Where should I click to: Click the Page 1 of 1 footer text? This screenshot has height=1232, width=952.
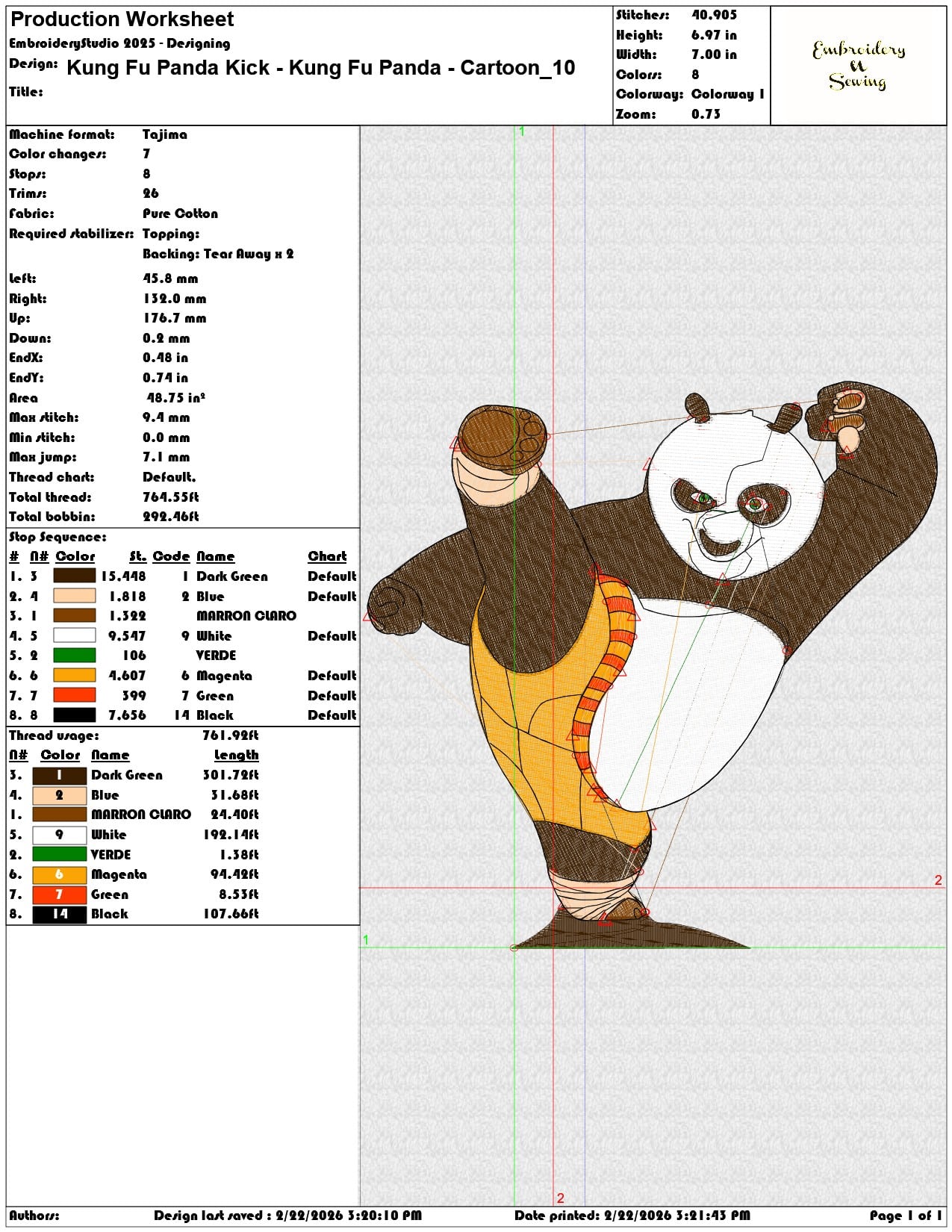point(906,1216)
